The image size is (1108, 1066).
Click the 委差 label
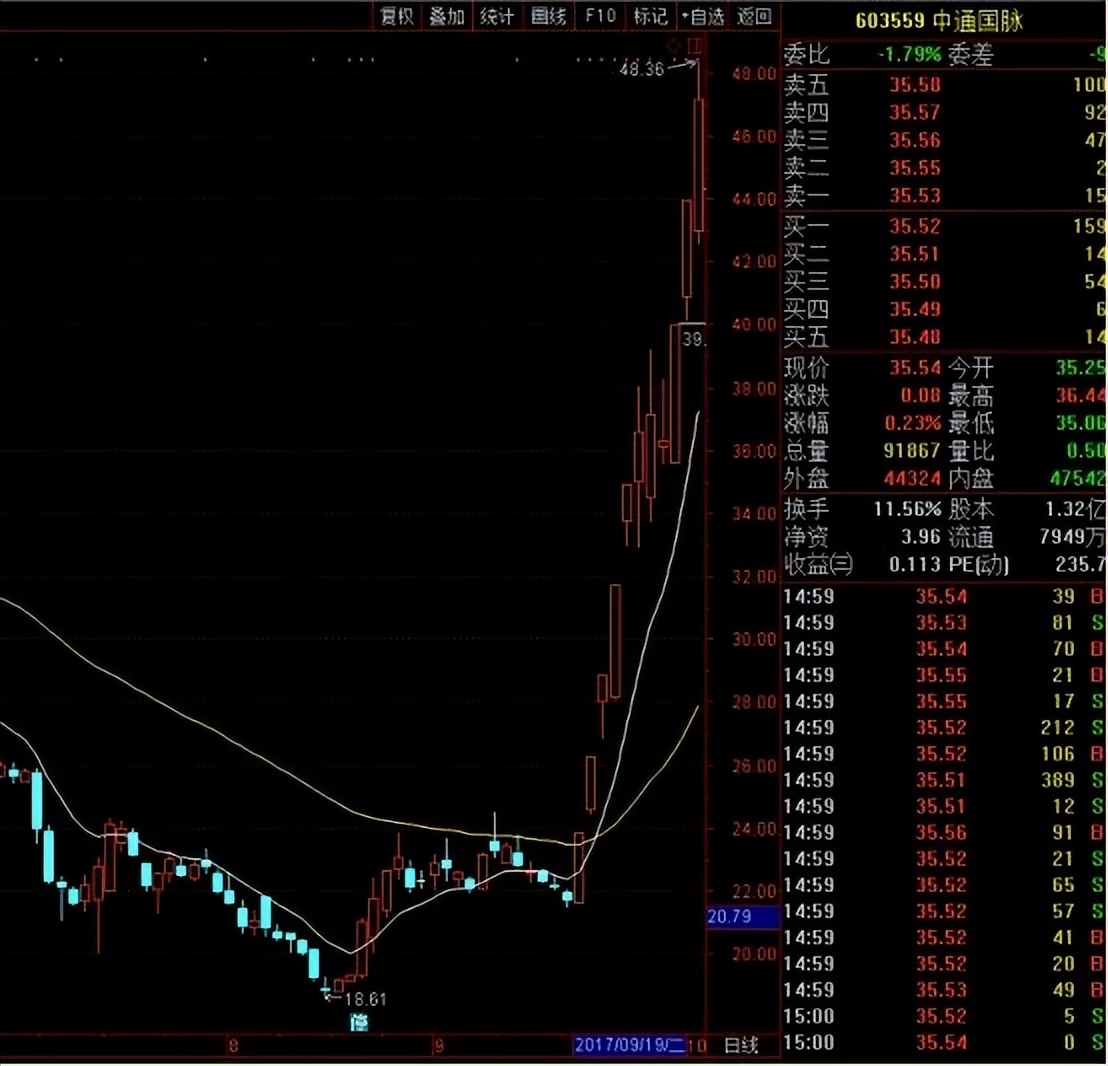click(970, 54)
